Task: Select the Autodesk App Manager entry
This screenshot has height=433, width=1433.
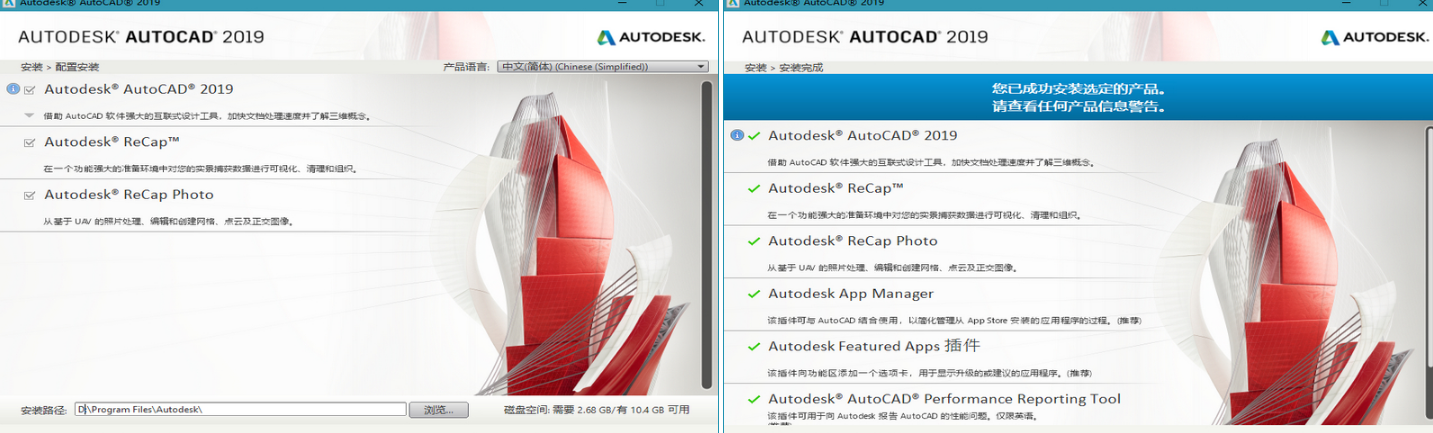Action: tap(851, 294)
